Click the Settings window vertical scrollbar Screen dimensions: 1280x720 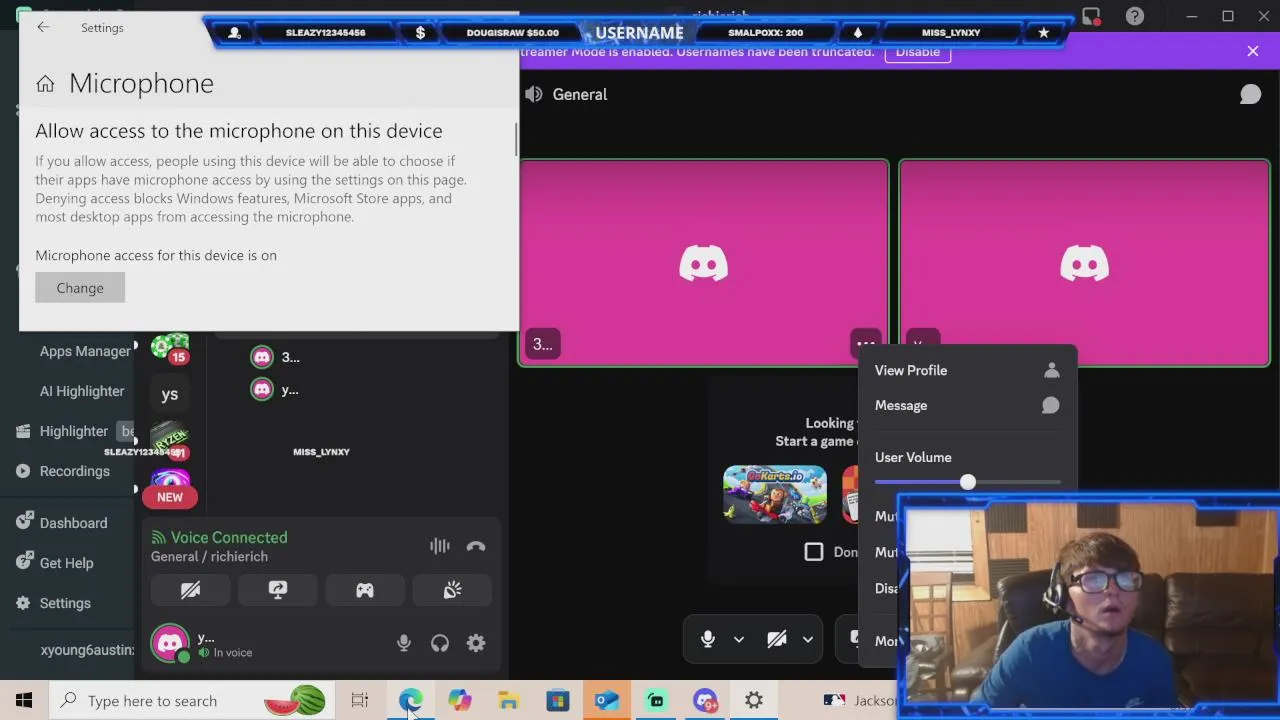tap(516, 139)
